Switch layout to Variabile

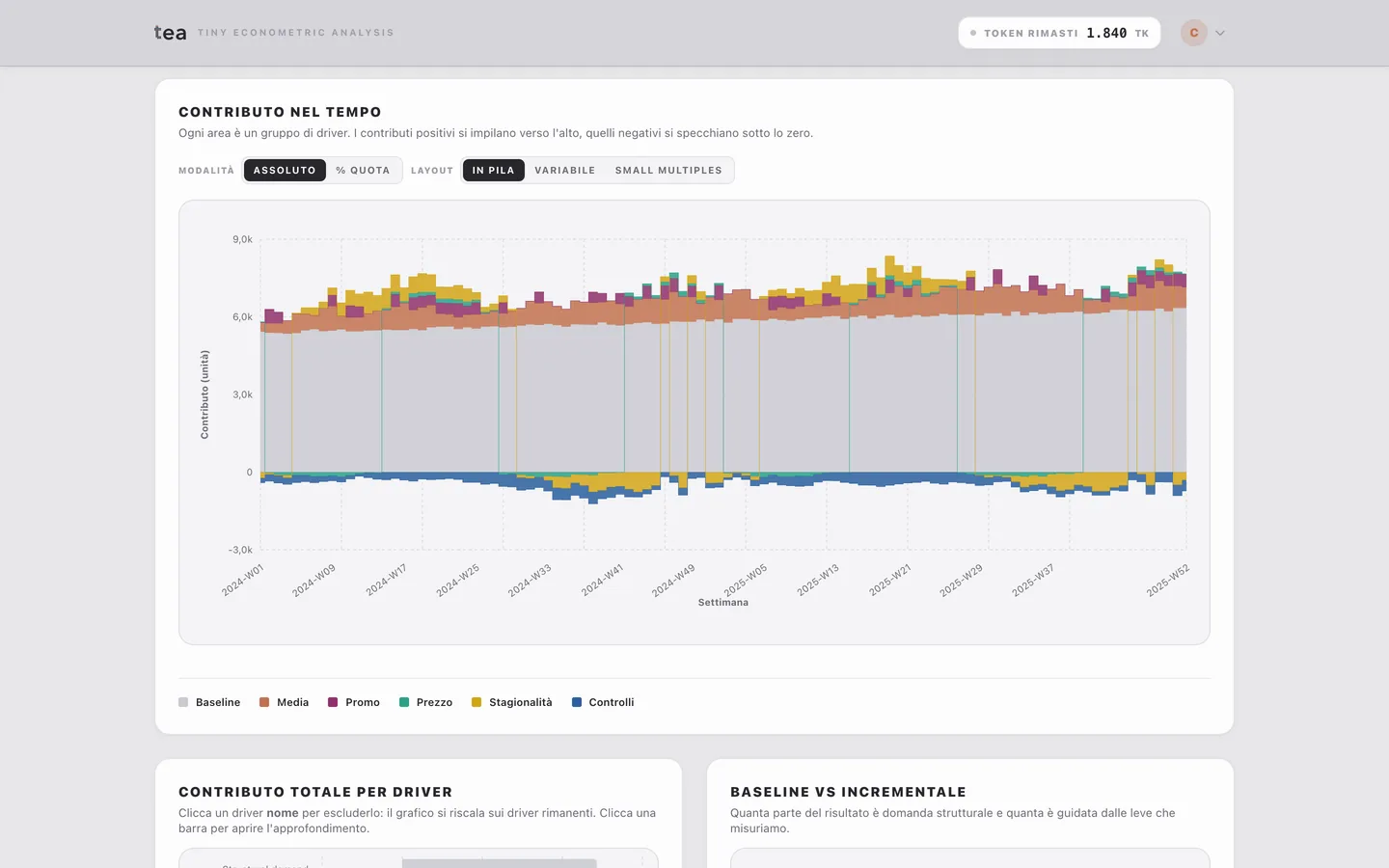tap(565, 171)
